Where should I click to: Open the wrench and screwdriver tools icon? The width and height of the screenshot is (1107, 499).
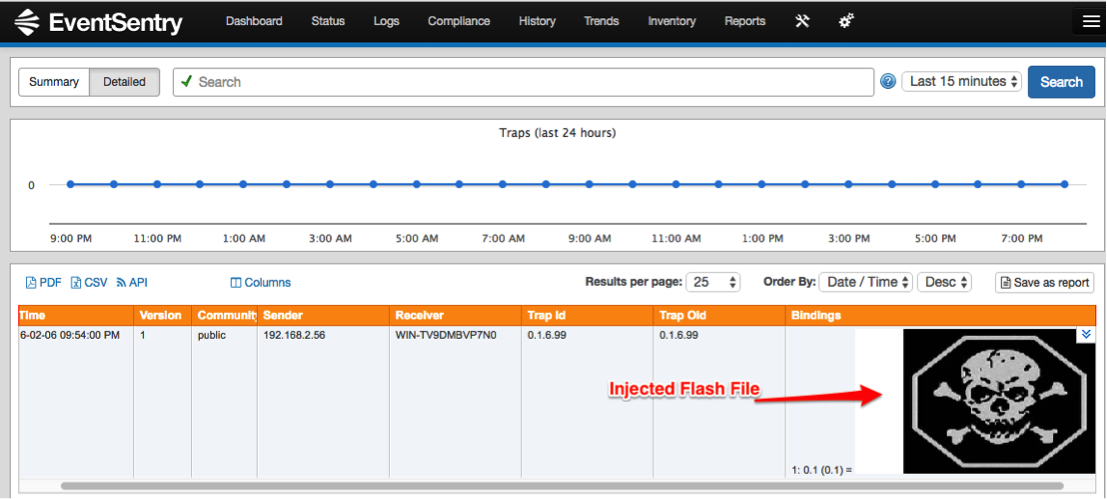(802, 21)
